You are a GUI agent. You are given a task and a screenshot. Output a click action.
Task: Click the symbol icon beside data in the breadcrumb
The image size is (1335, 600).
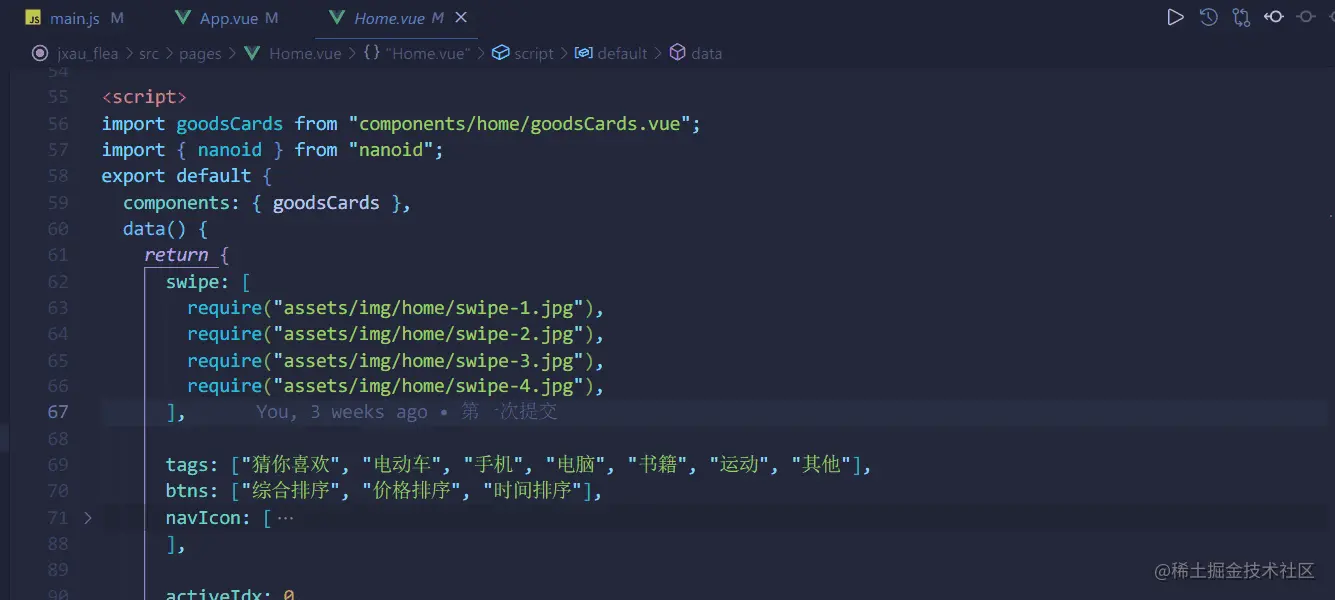(x=675, y=53)
